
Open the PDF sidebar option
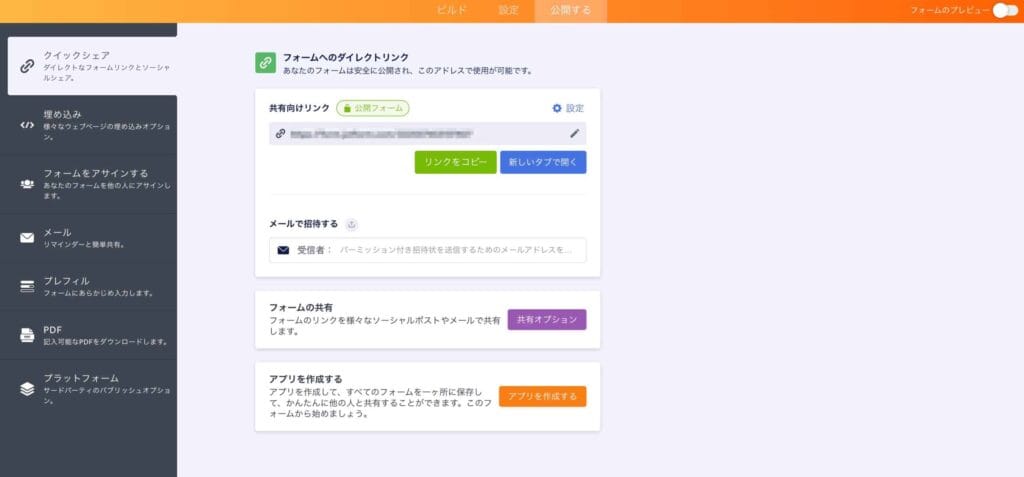pos(88,335)
